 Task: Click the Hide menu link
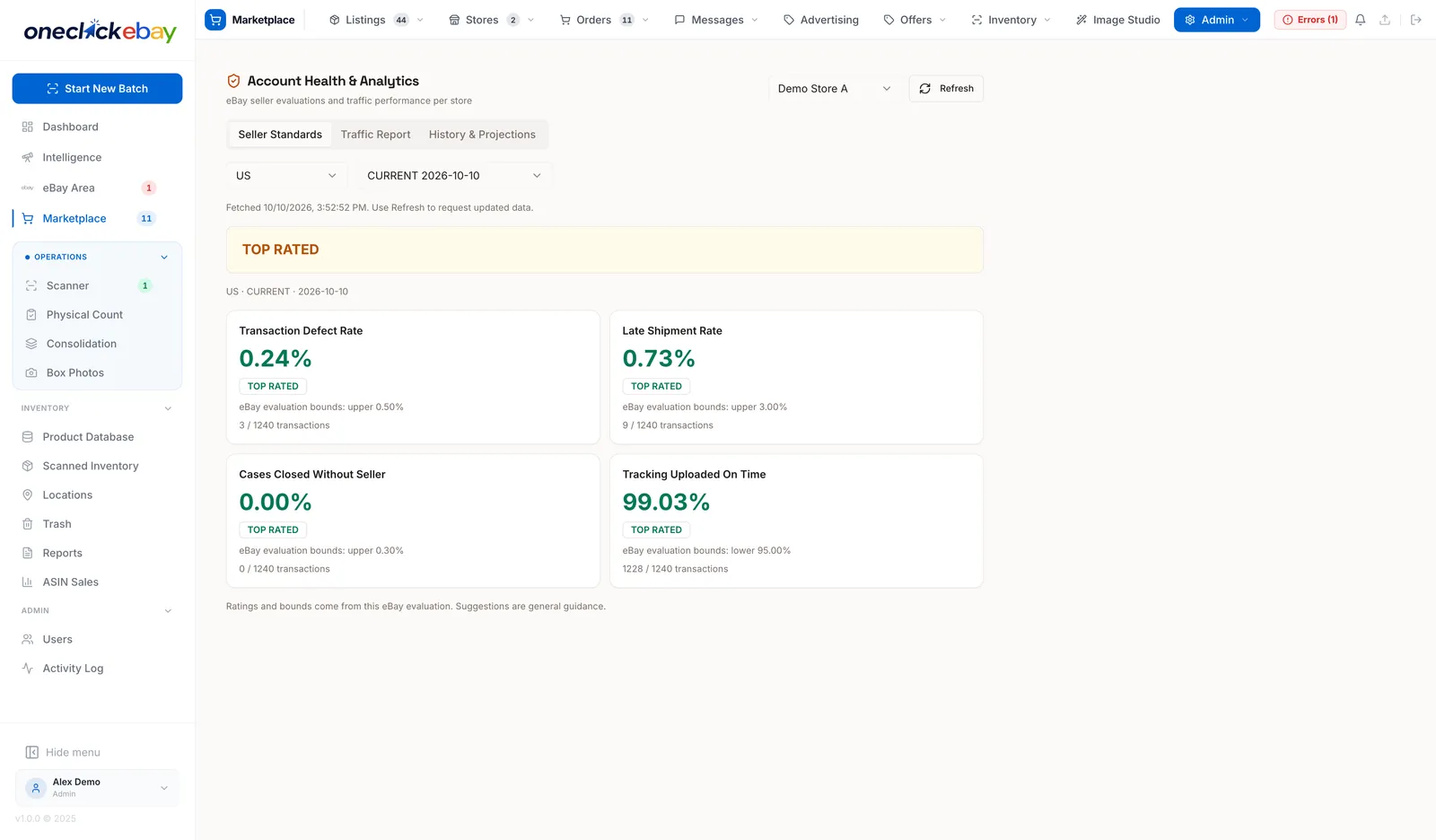click(63, 752)
